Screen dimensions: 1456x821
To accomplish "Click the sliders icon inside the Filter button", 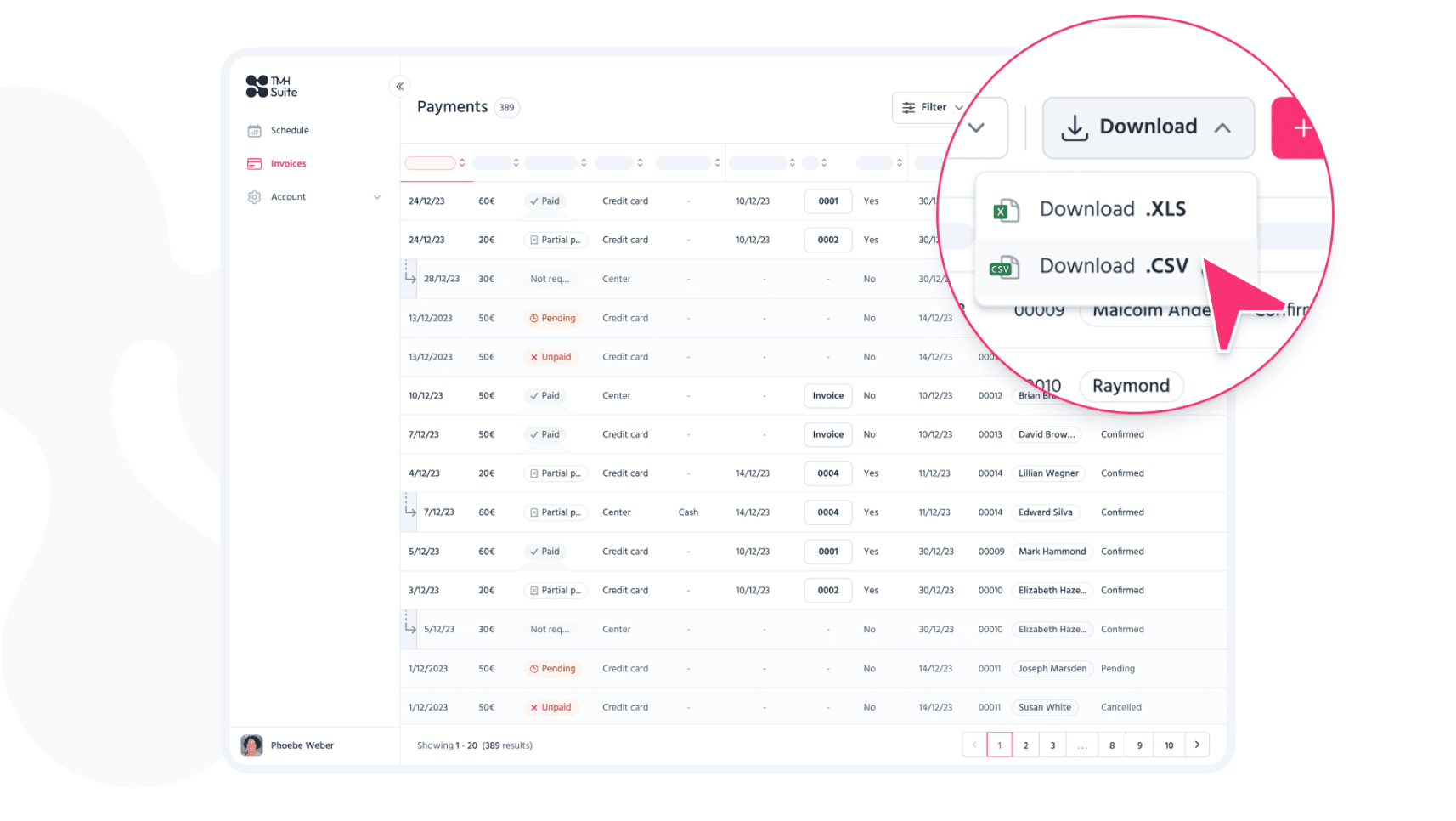I will [909, 108].
